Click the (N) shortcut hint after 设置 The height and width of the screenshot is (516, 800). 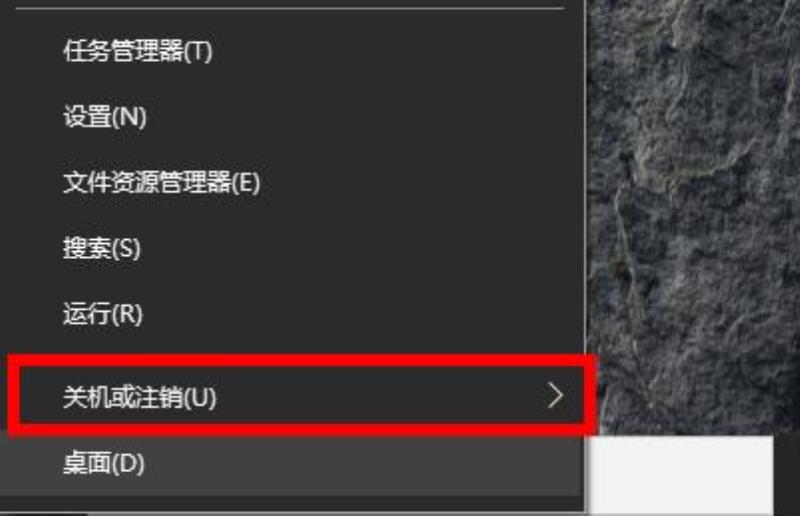[129, 117]
